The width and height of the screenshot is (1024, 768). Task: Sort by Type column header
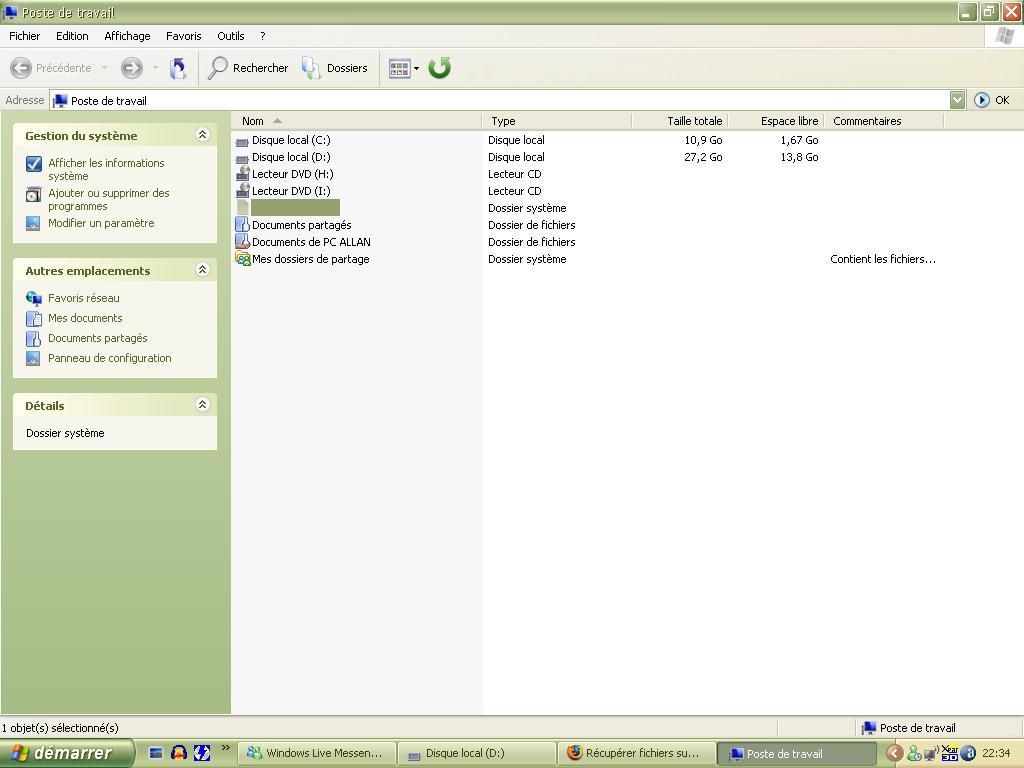point(557,121)
